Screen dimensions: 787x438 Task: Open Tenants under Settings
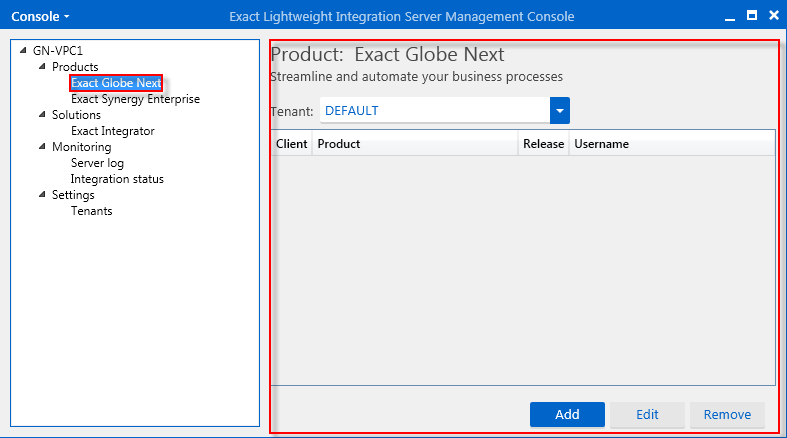[x=91, y=211]
